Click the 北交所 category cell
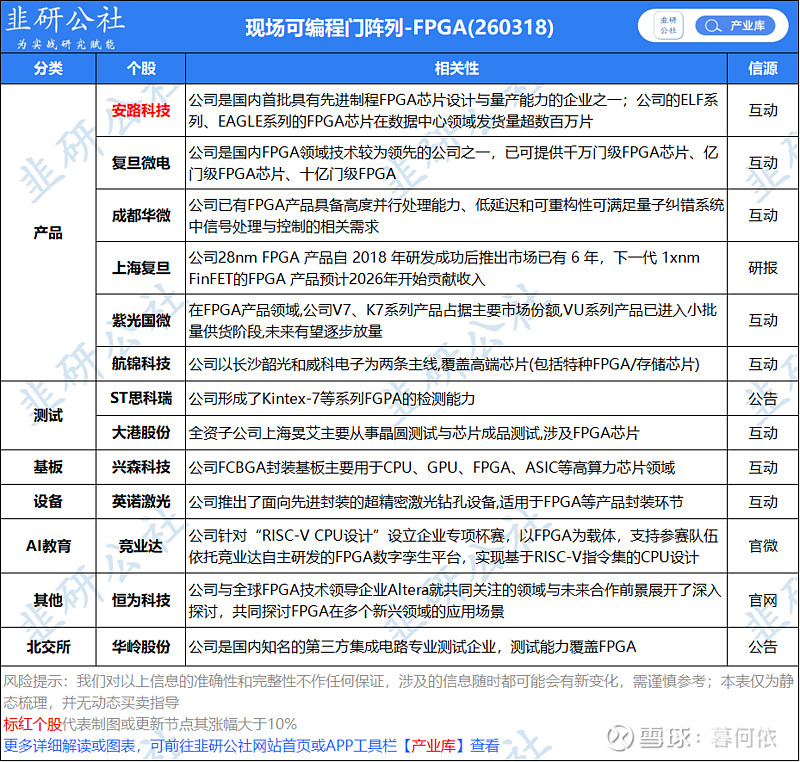 pos(48,647)
